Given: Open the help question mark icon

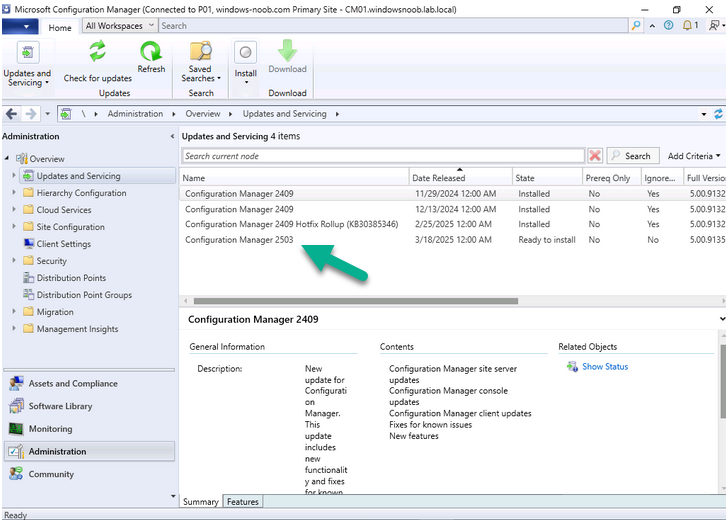Looking at the screenshot, I should tap(668, 25).
